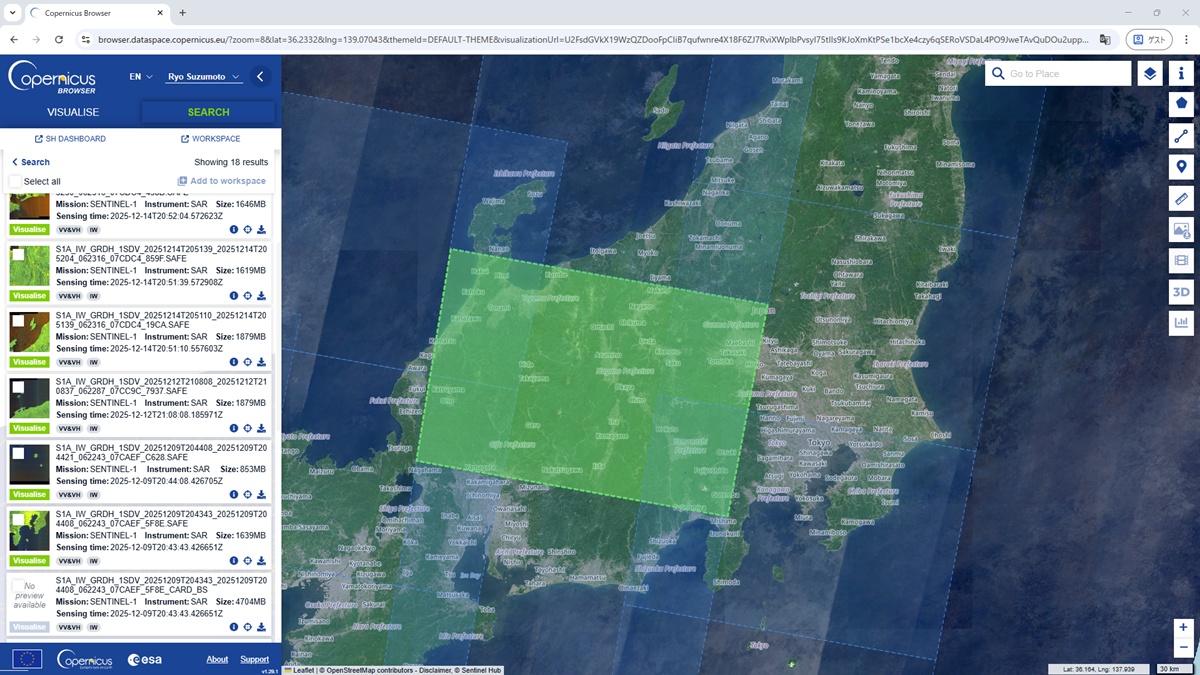
Task: Activate the ruler measure tool
Action: (x=1181, y=199)
